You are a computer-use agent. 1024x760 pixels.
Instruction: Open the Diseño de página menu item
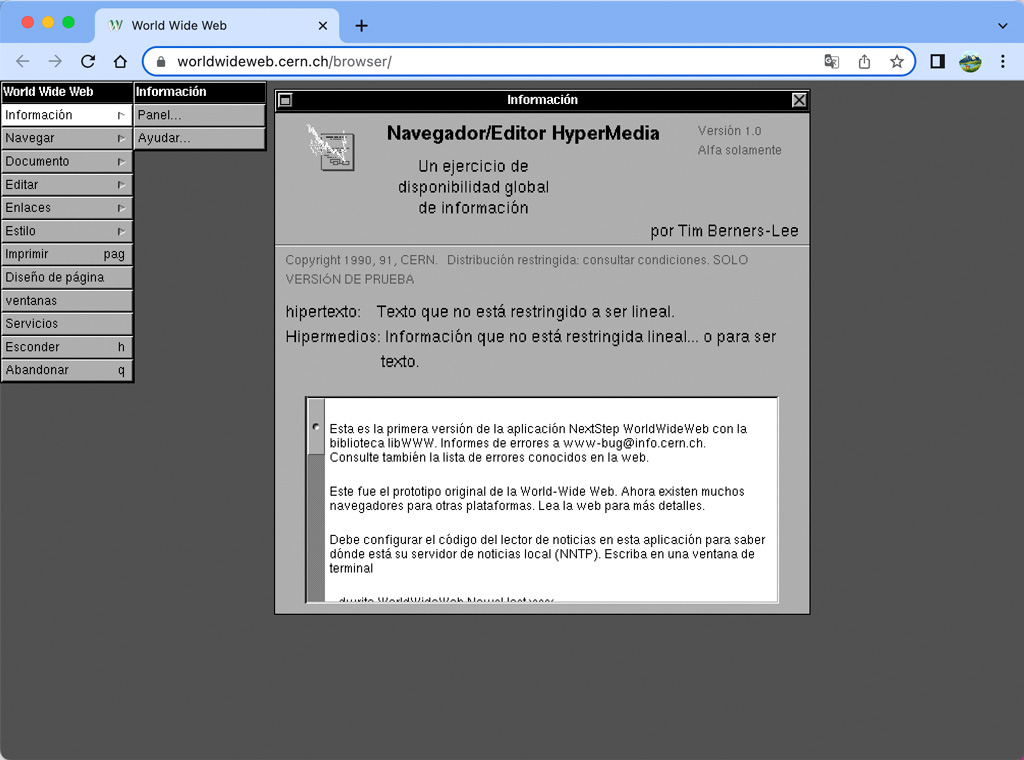pos(67,277)
